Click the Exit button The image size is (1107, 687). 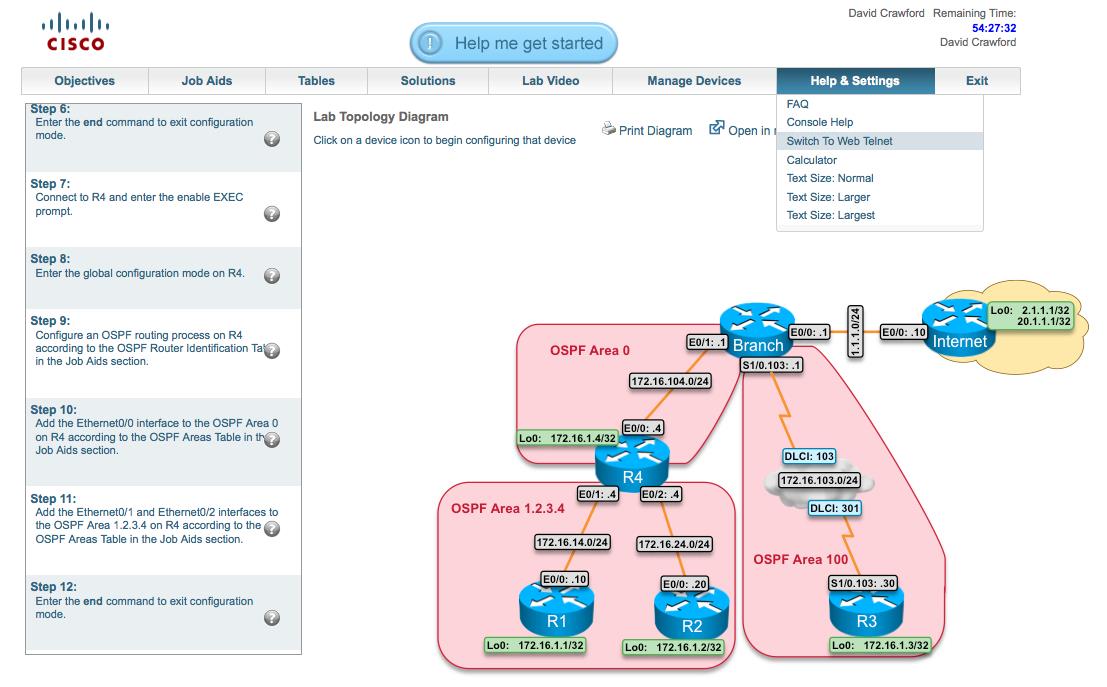coord(977,81)
